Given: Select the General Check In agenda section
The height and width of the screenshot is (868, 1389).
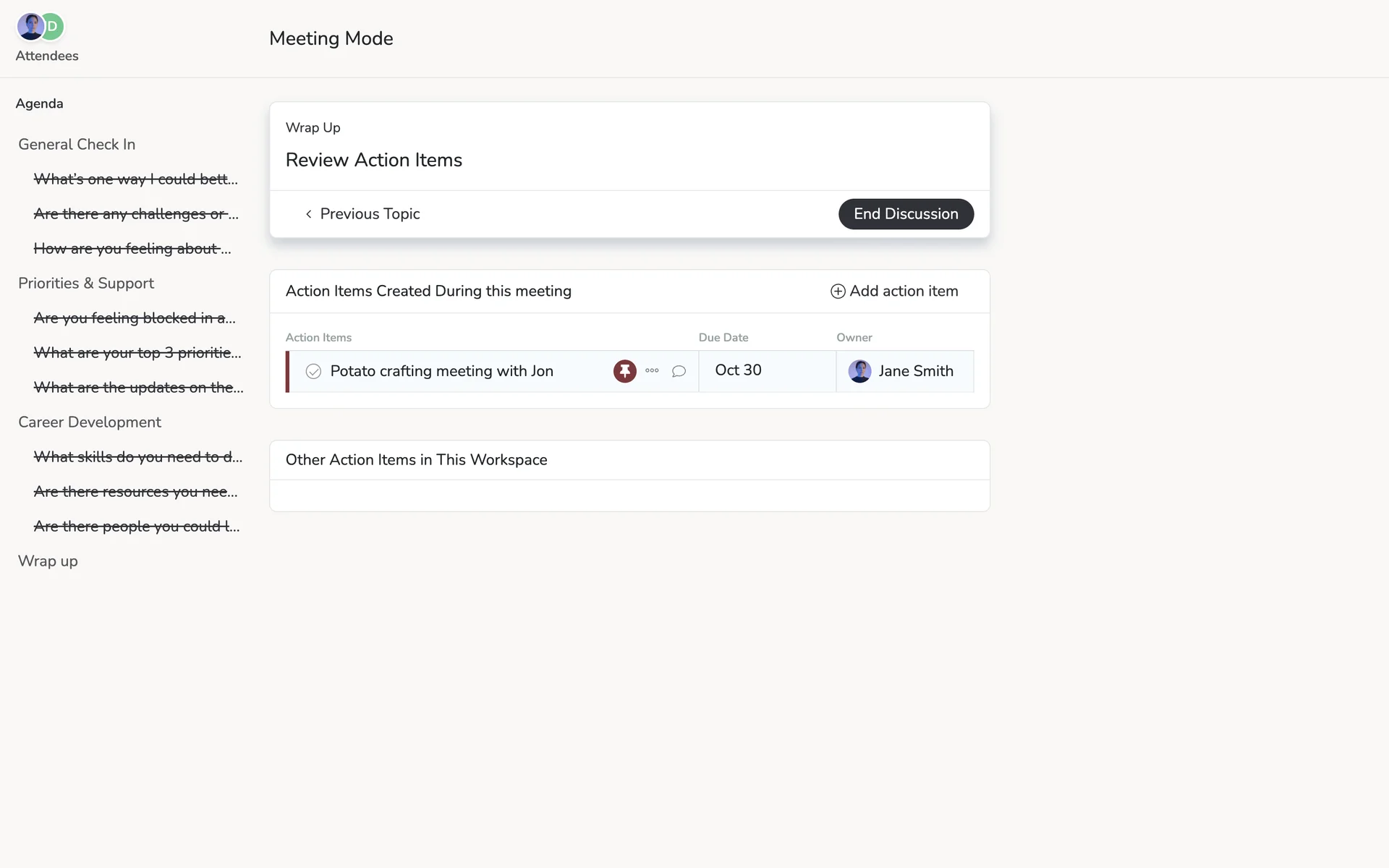Looking at the screenshot, I should pyautogui.click(x=77, y=145).
